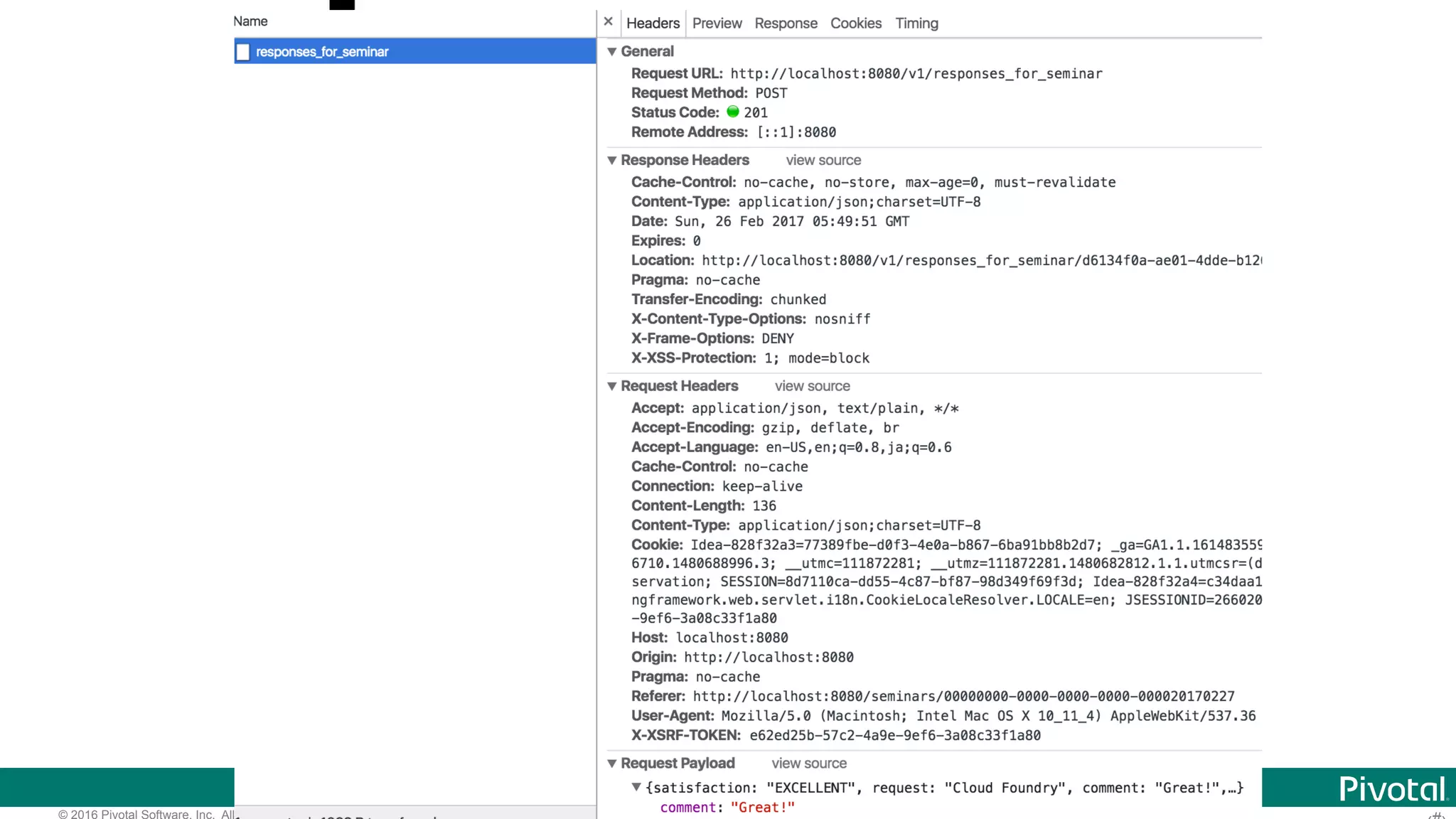The image size is (1456, 819).
Task: Select the Headers tab
Action: tap(653, 23)
